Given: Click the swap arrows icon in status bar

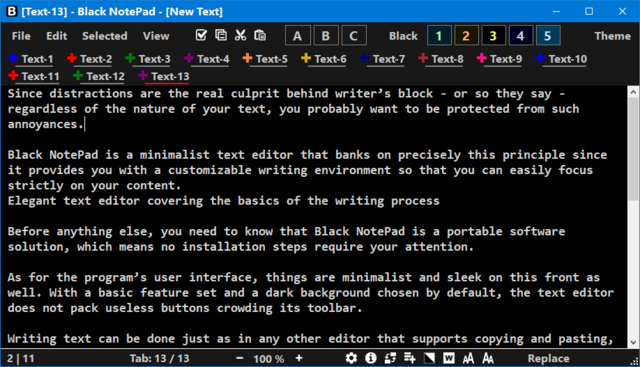Looking at the screenshot, I should click(390, 358).
